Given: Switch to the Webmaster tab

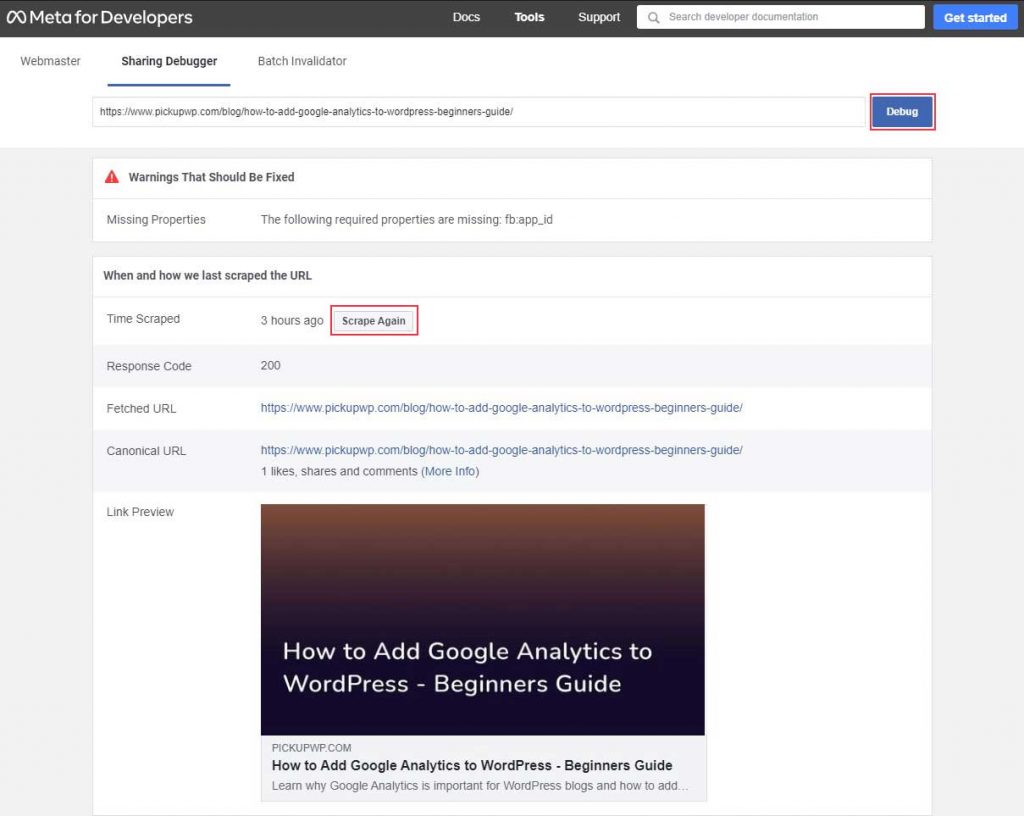Looking at the screenshot, I should [x=49, y=61].
